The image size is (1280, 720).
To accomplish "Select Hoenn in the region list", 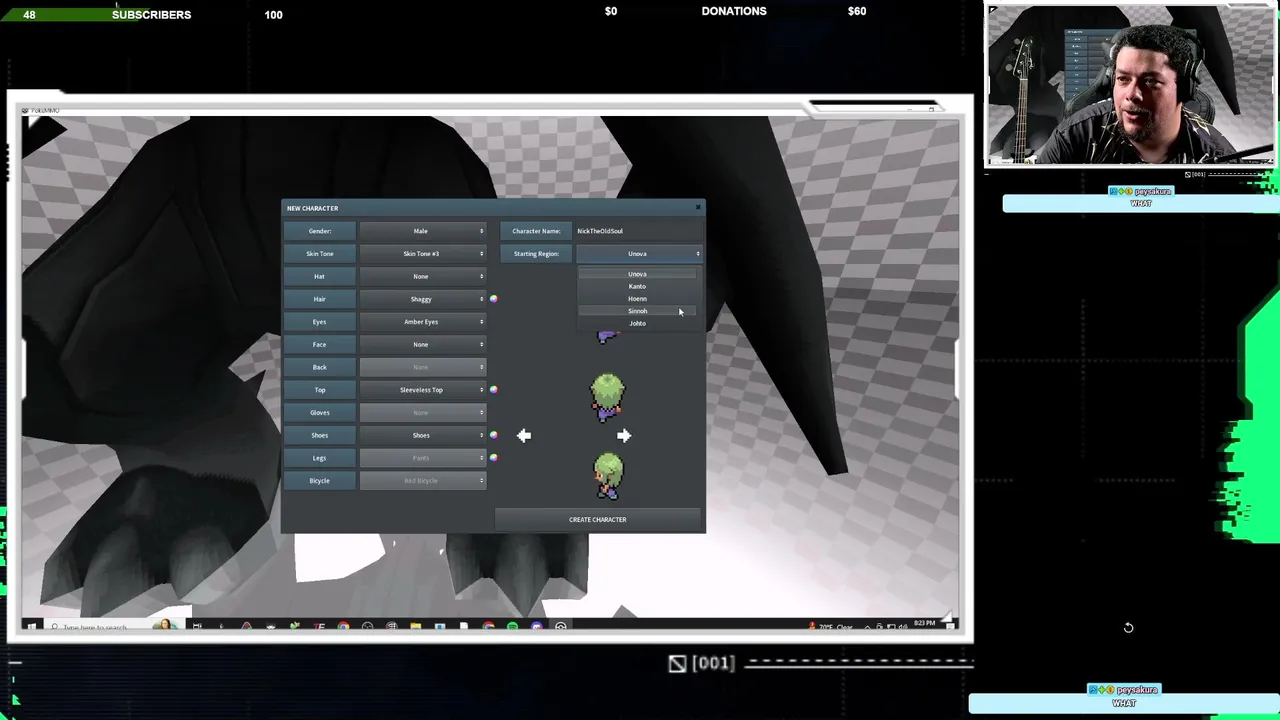I will click(637, 299).
